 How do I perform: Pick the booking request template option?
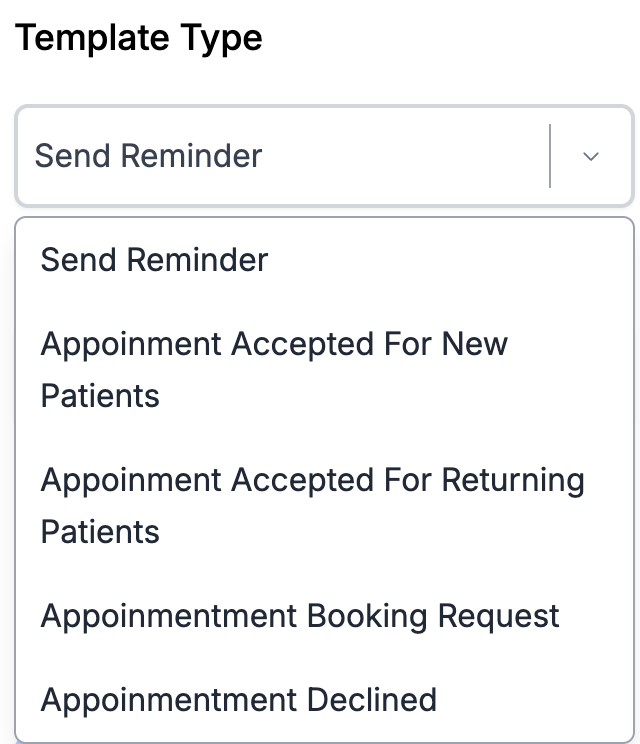click(x=300, y=616)
